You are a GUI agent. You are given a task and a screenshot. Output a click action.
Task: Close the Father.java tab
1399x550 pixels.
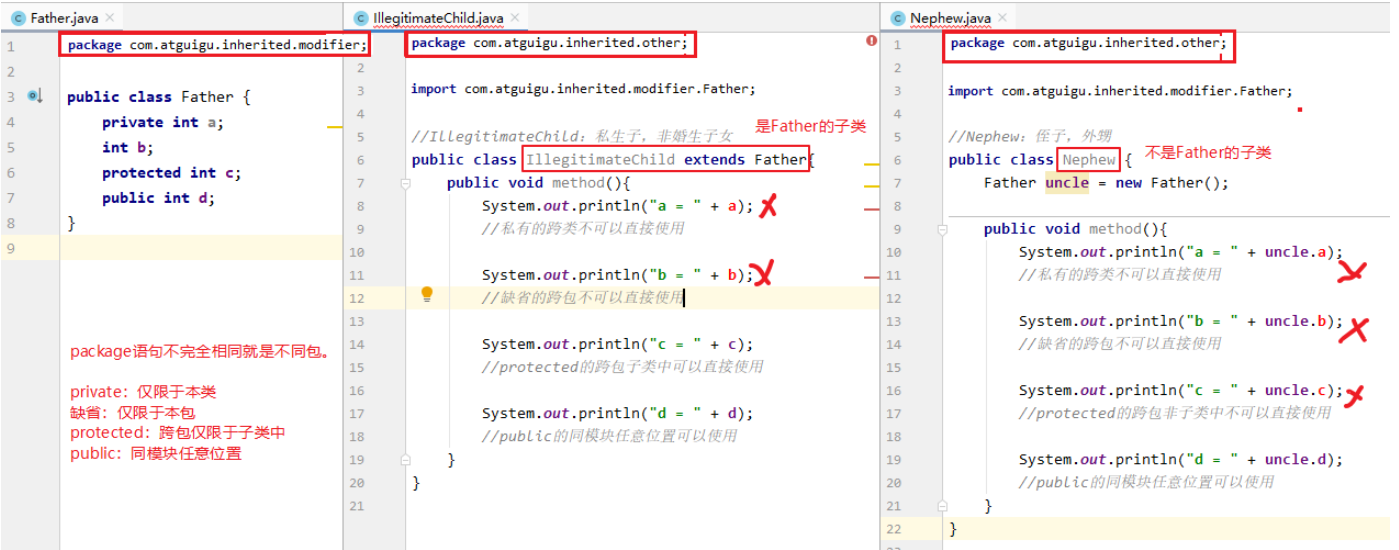click(109, 18)
